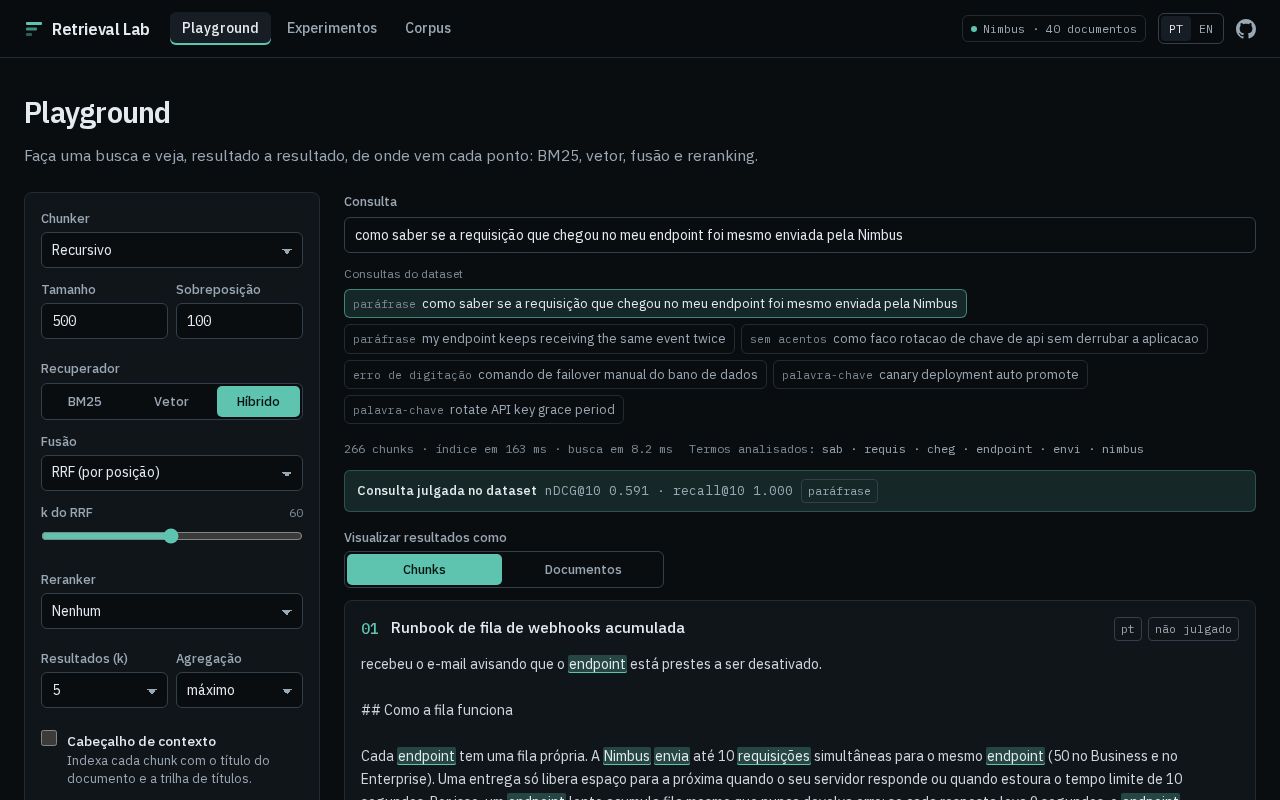Open the GitHub repository icon
This screenshot has height=800, width=1280.
[1246, 29]
